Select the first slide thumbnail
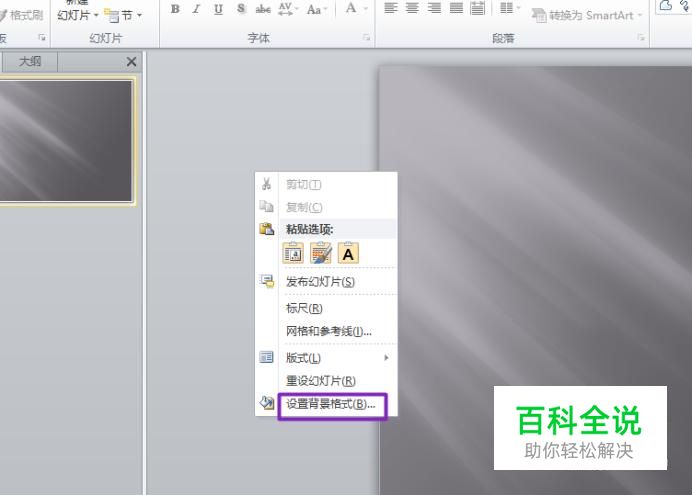The width and height of the screenshot is (692, 495). point(66,141)
